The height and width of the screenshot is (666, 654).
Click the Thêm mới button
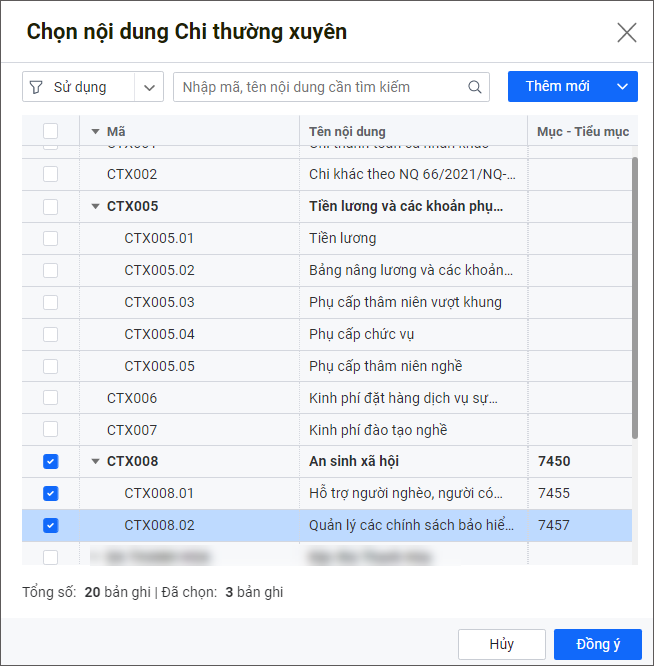pos(557,87)
